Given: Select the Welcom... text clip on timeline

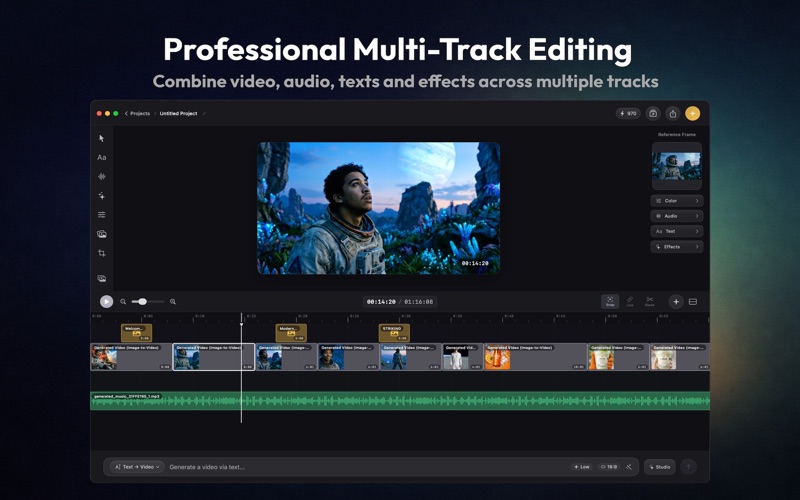Looking at the screenshot, I should pos(136,333).
